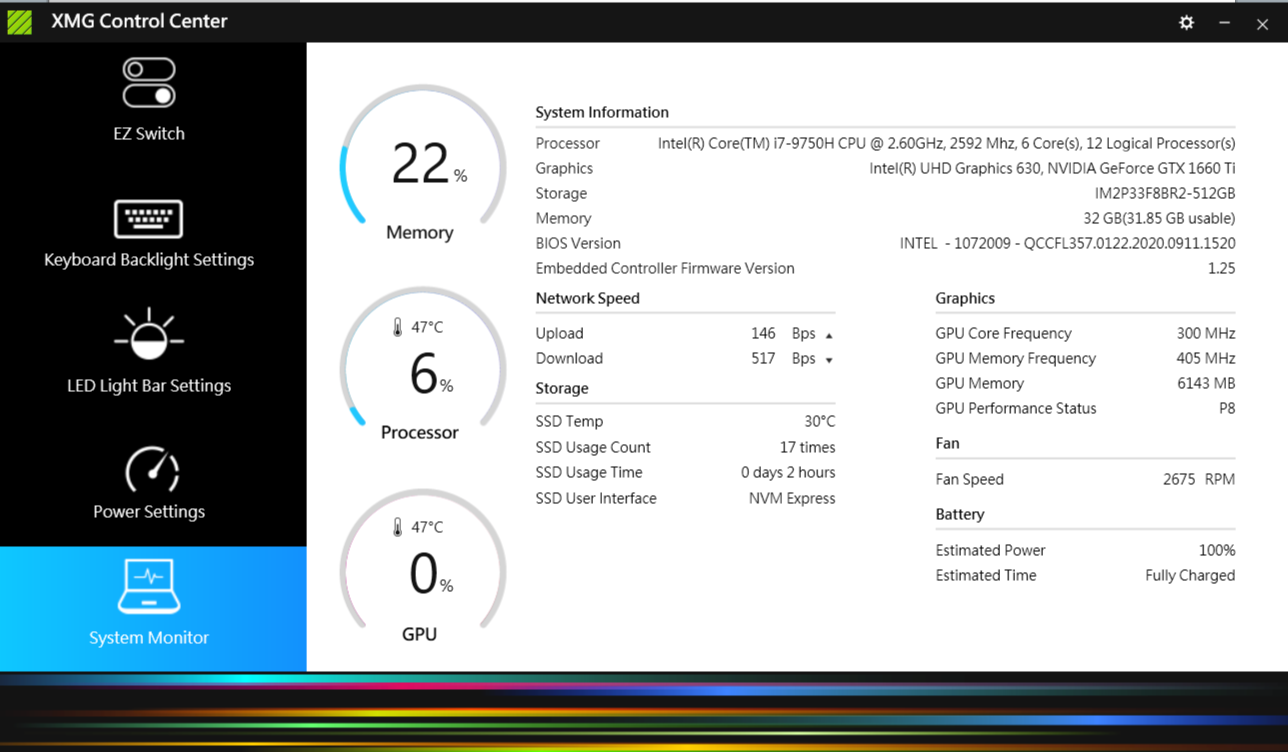Click the IM2P33F8BR2-512GB storage value
1288x752 pixels.
click(x=1165, y=193)
